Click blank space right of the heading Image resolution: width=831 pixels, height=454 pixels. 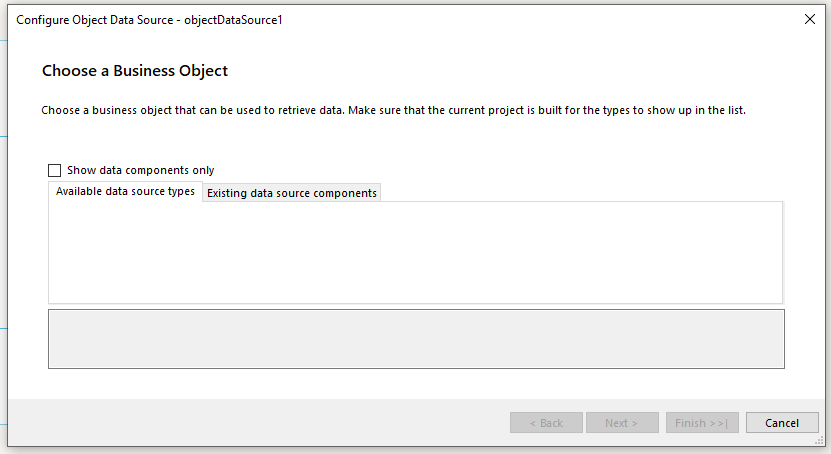coord(500,71)
